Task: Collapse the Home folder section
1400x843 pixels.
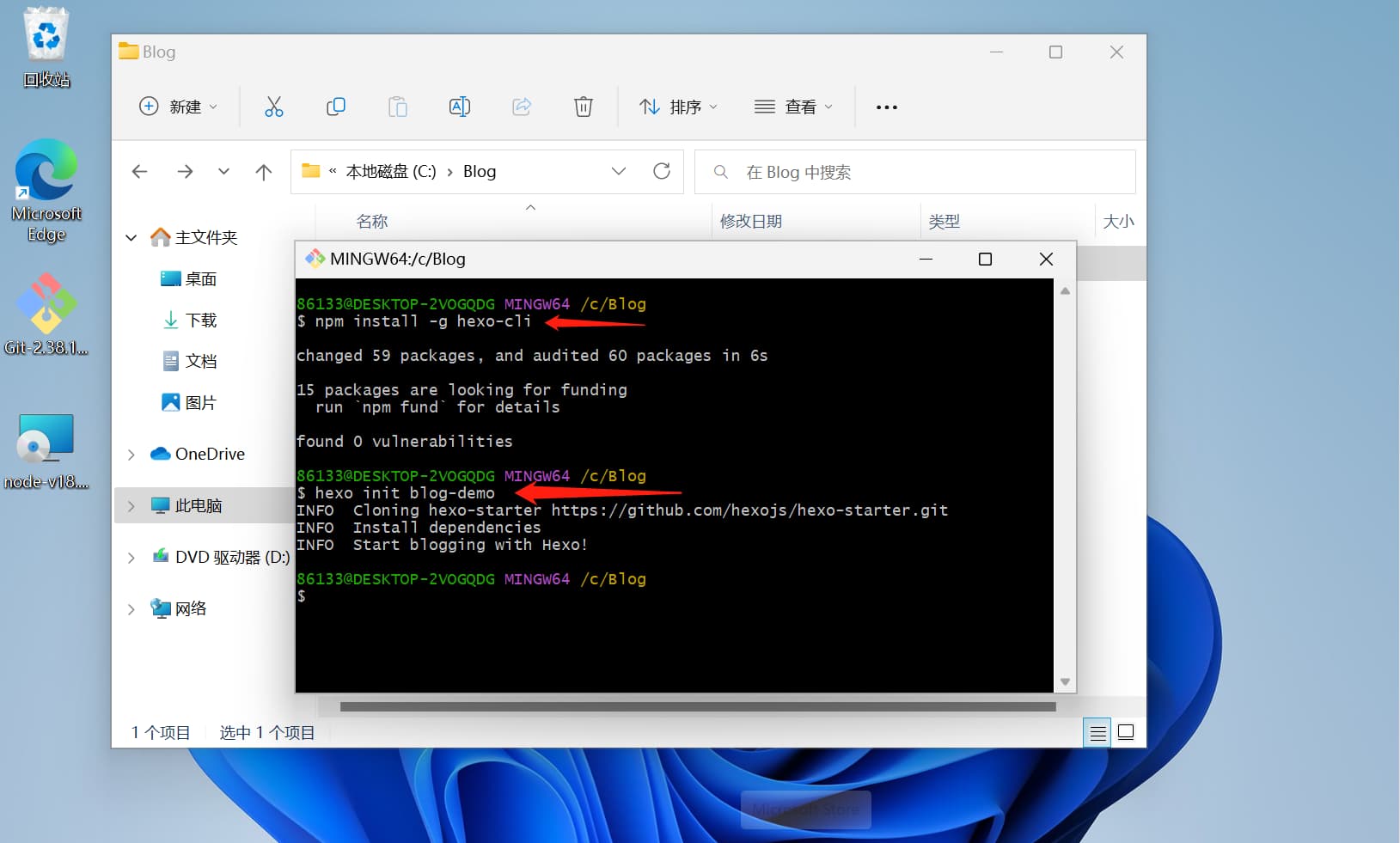Action: 131,237
